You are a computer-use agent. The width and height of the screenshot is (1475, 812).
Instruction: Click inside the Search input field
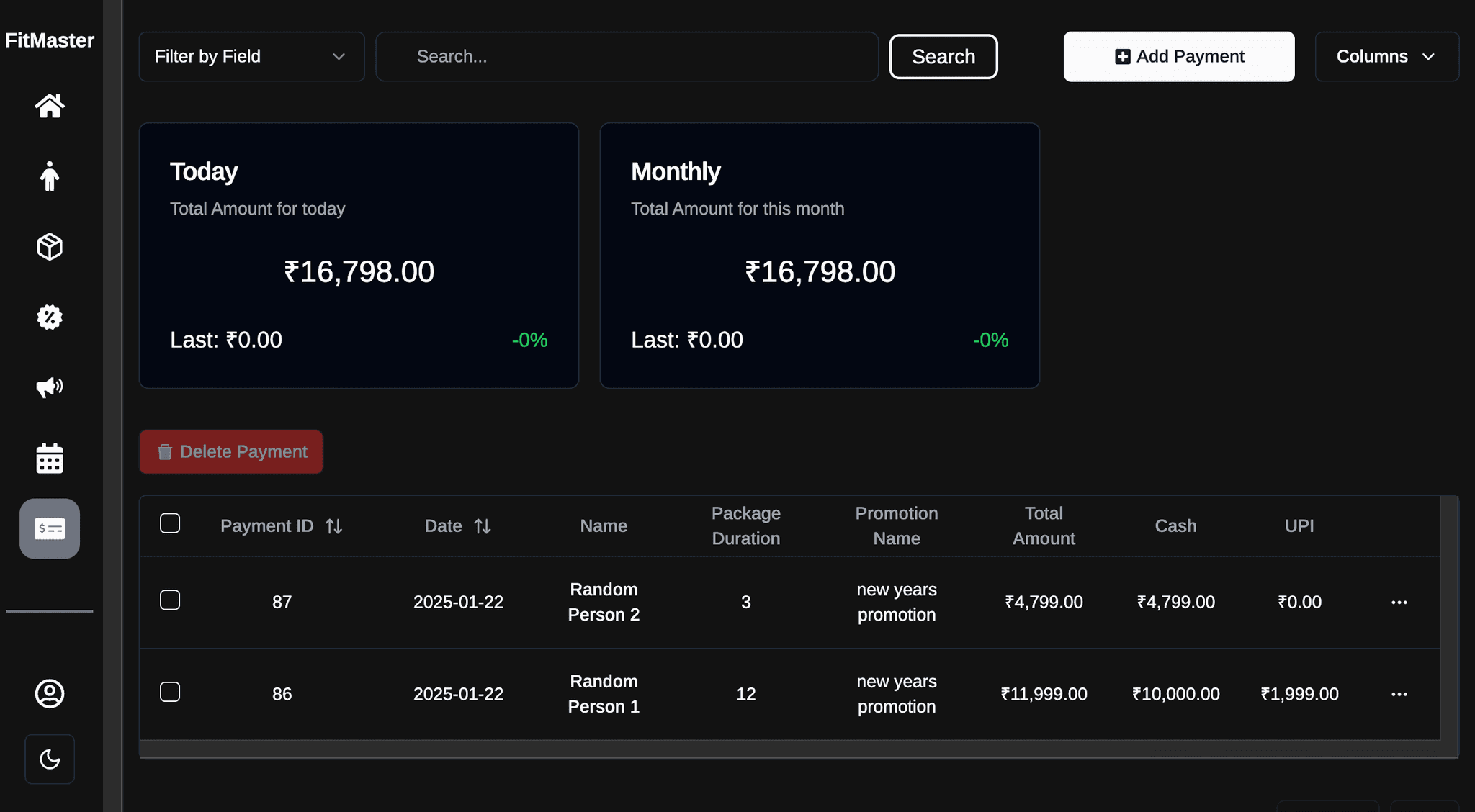[626, 56]
